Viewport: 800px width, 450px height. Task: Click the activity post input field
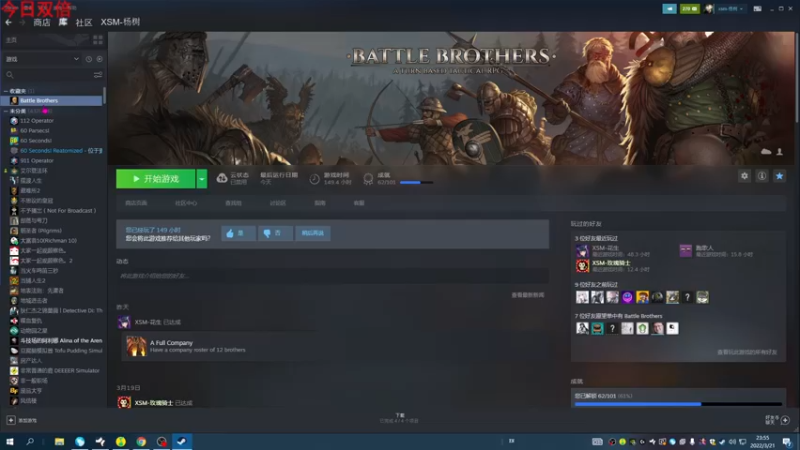click(x=333, y=276)
